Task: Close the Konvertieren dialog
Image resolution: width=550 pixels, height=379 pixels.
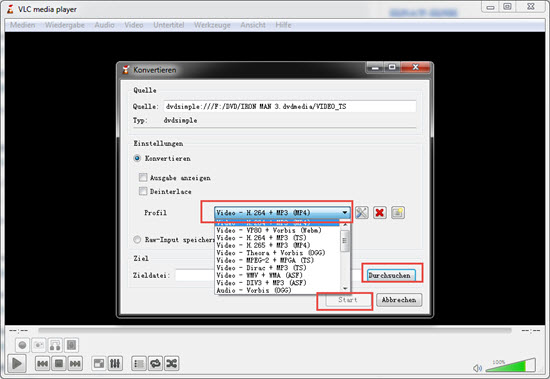Action: point(416,67)
